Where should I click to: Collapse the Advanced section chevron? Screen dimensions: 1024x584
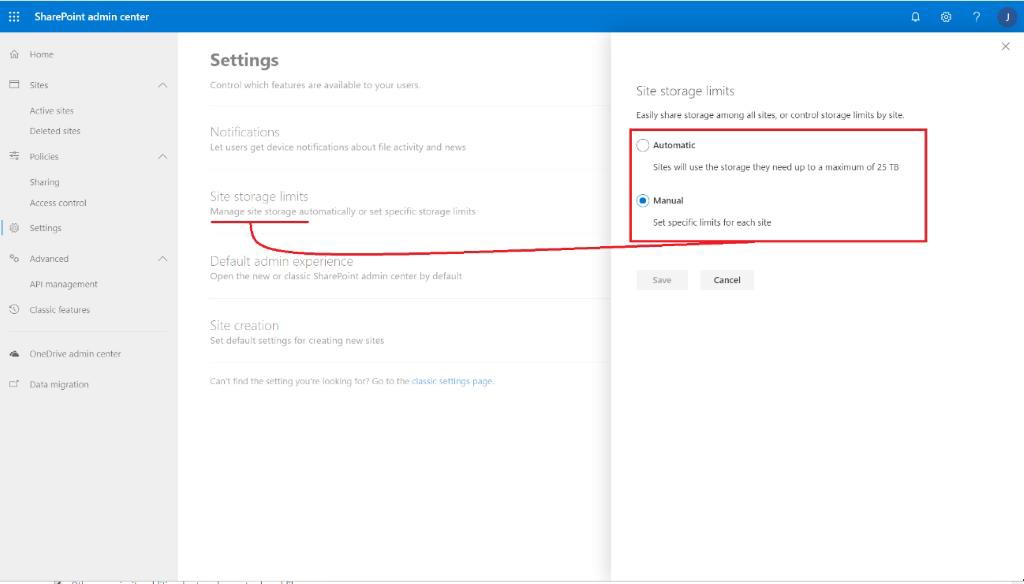pyautogui.click(x=163, y=259)
